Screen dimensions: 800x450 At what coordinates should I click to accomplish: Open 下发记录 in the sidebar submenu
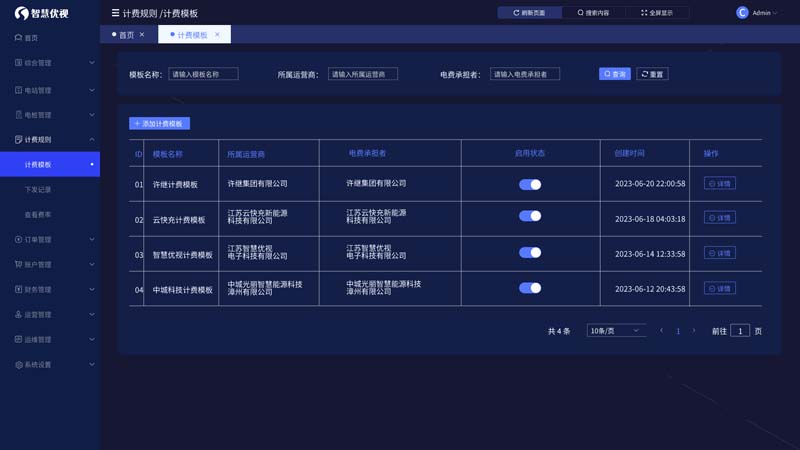(38, 190)
